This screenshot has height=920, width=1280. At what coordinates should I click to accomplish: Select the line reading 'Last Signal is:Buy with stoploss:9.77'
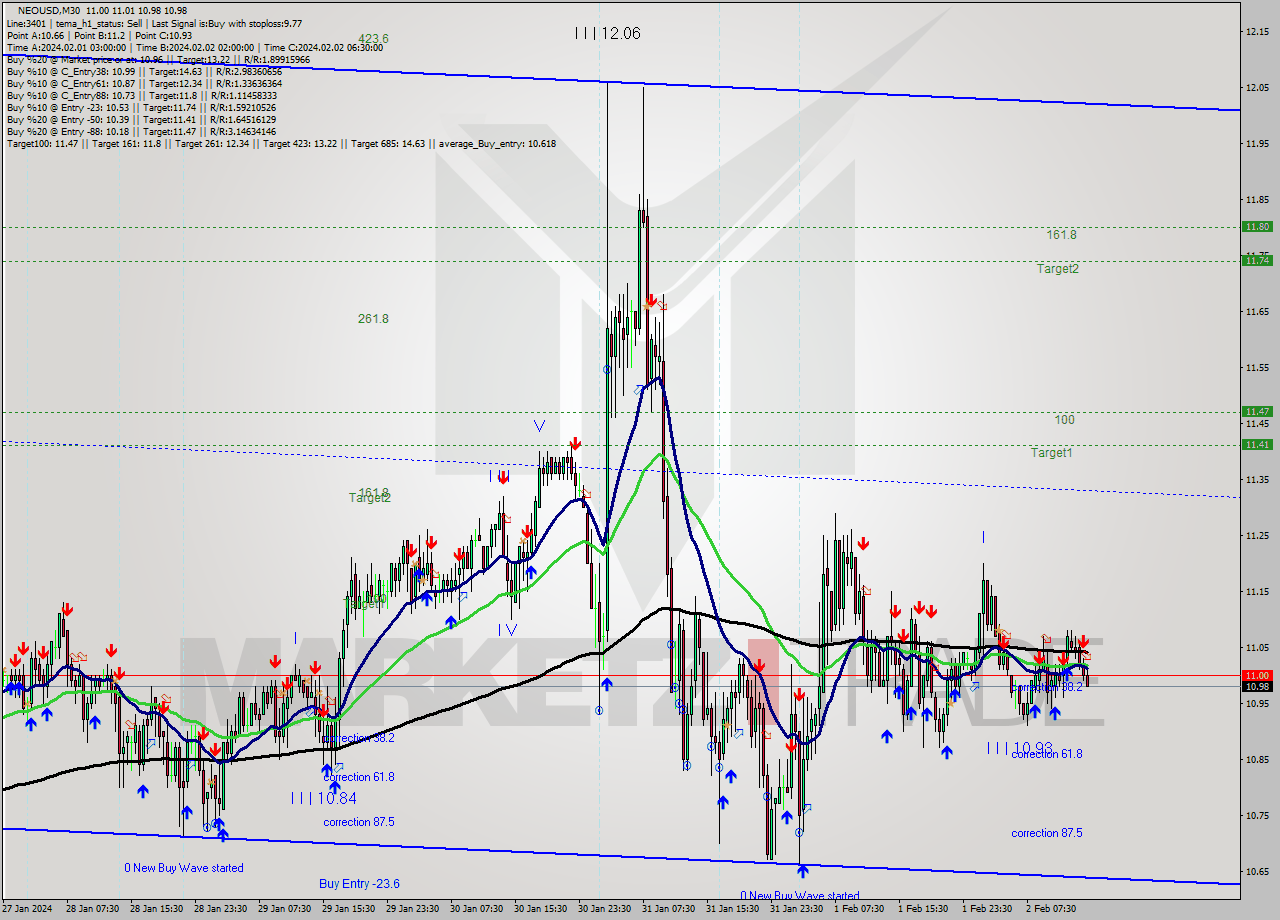pyautogui.click(x=227, y=23)
